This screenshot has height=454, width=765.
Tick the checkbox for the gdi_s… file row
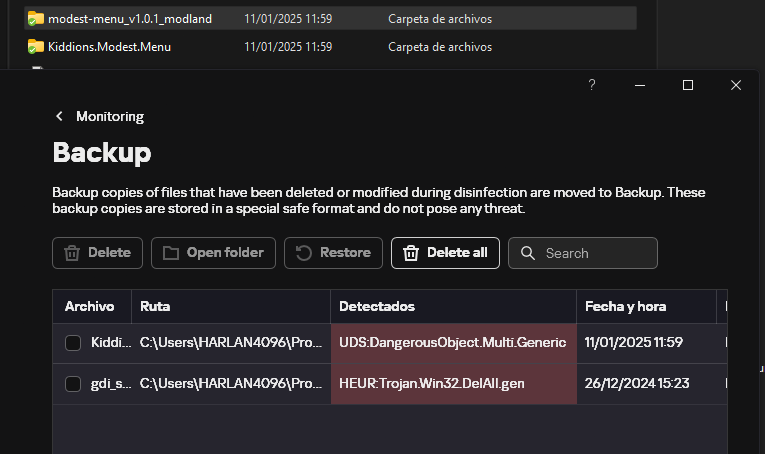(73, 384)
